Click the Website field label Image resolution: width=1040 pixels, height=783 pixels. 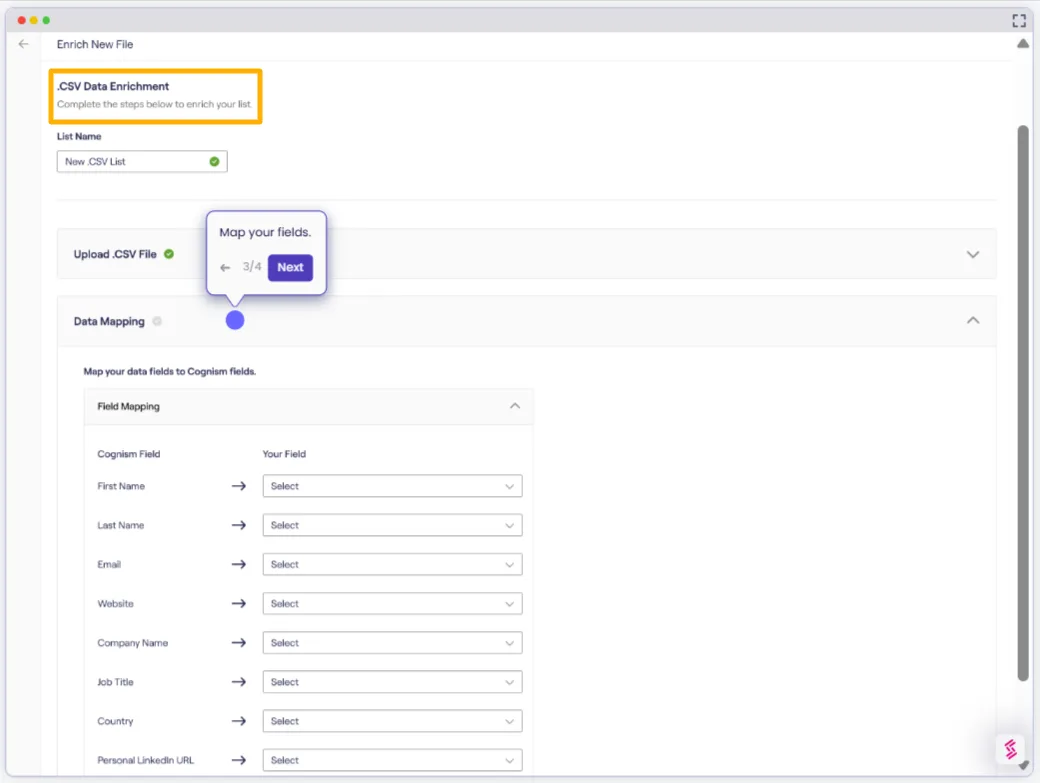(x=115, y=603)
